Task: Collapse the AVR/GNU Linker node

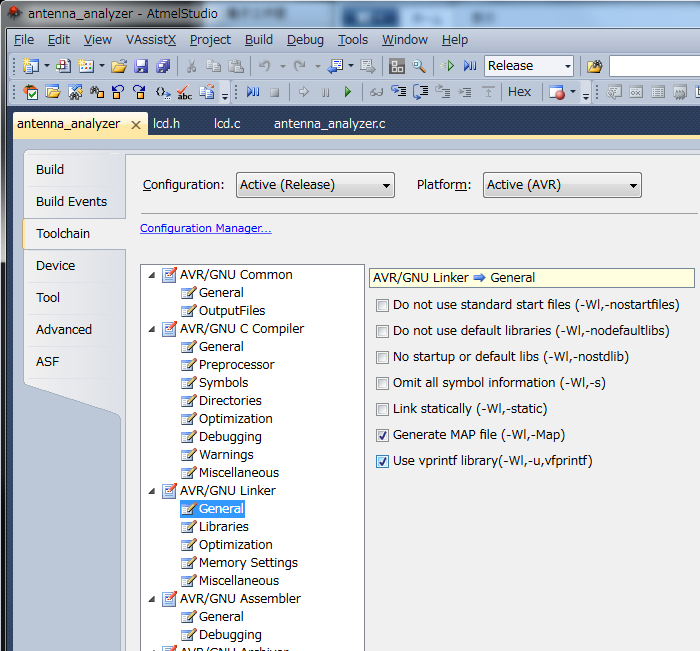Action: tap(152, 492)
